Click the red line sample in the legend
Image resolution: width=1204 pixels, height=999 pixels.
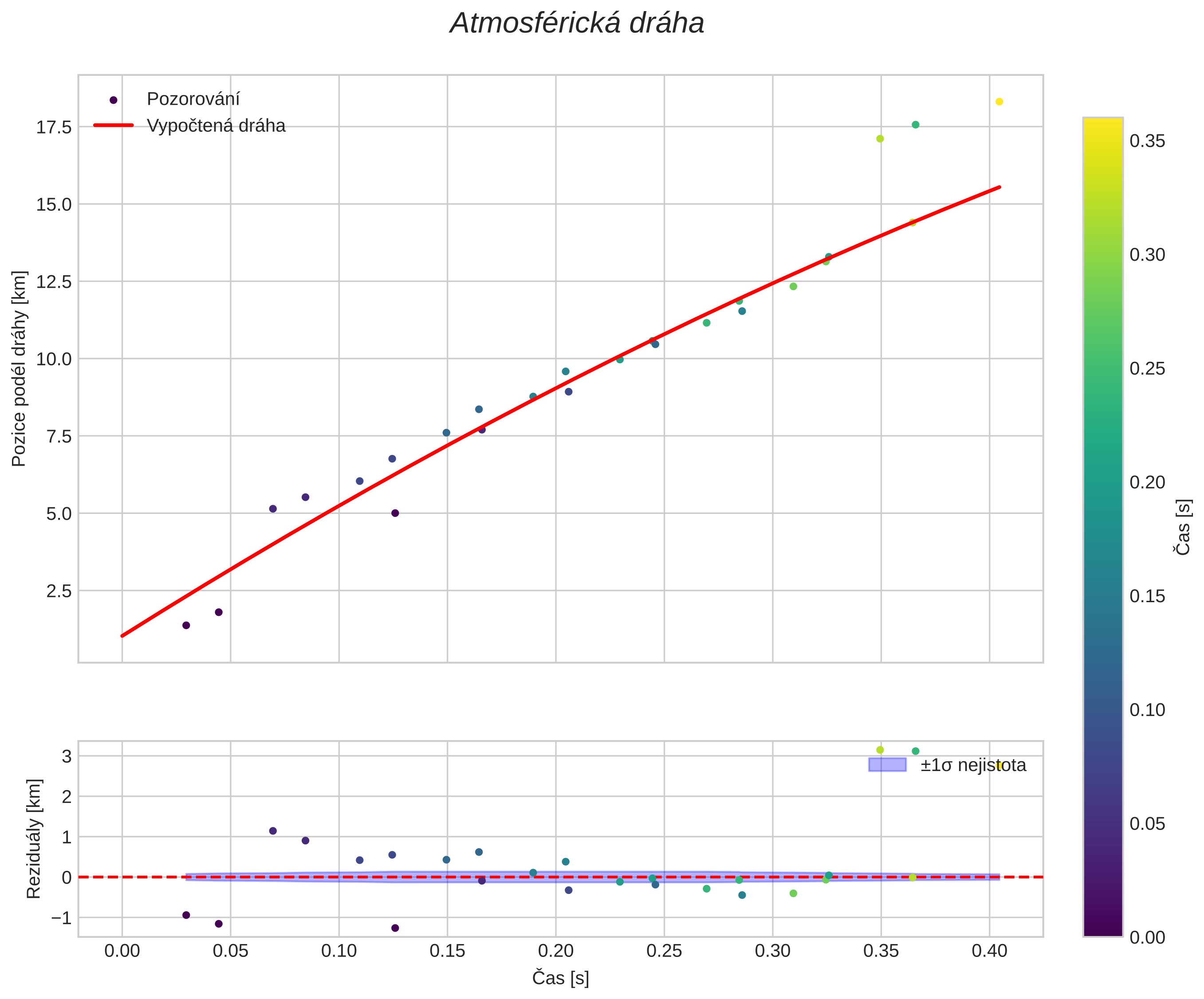(114, 125)
